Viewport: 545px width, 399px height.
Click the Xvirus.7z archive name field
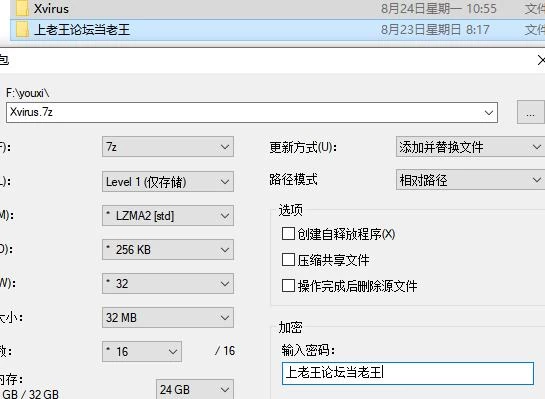pyautogui.click(x=252, y=112)
